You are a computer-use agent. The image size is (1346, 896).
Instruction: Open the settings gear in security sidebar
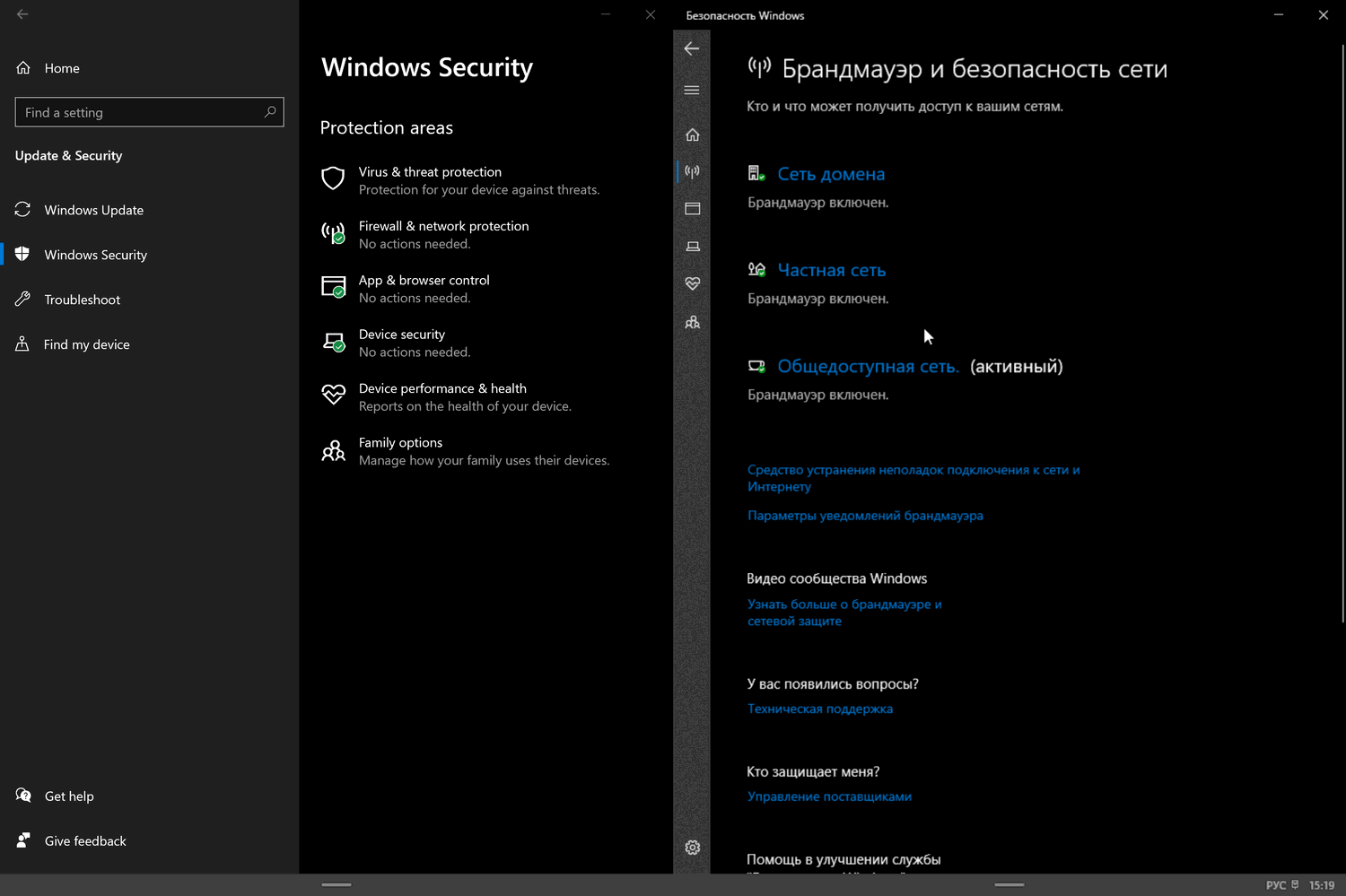pyautogui.click(x=692, y=848)
